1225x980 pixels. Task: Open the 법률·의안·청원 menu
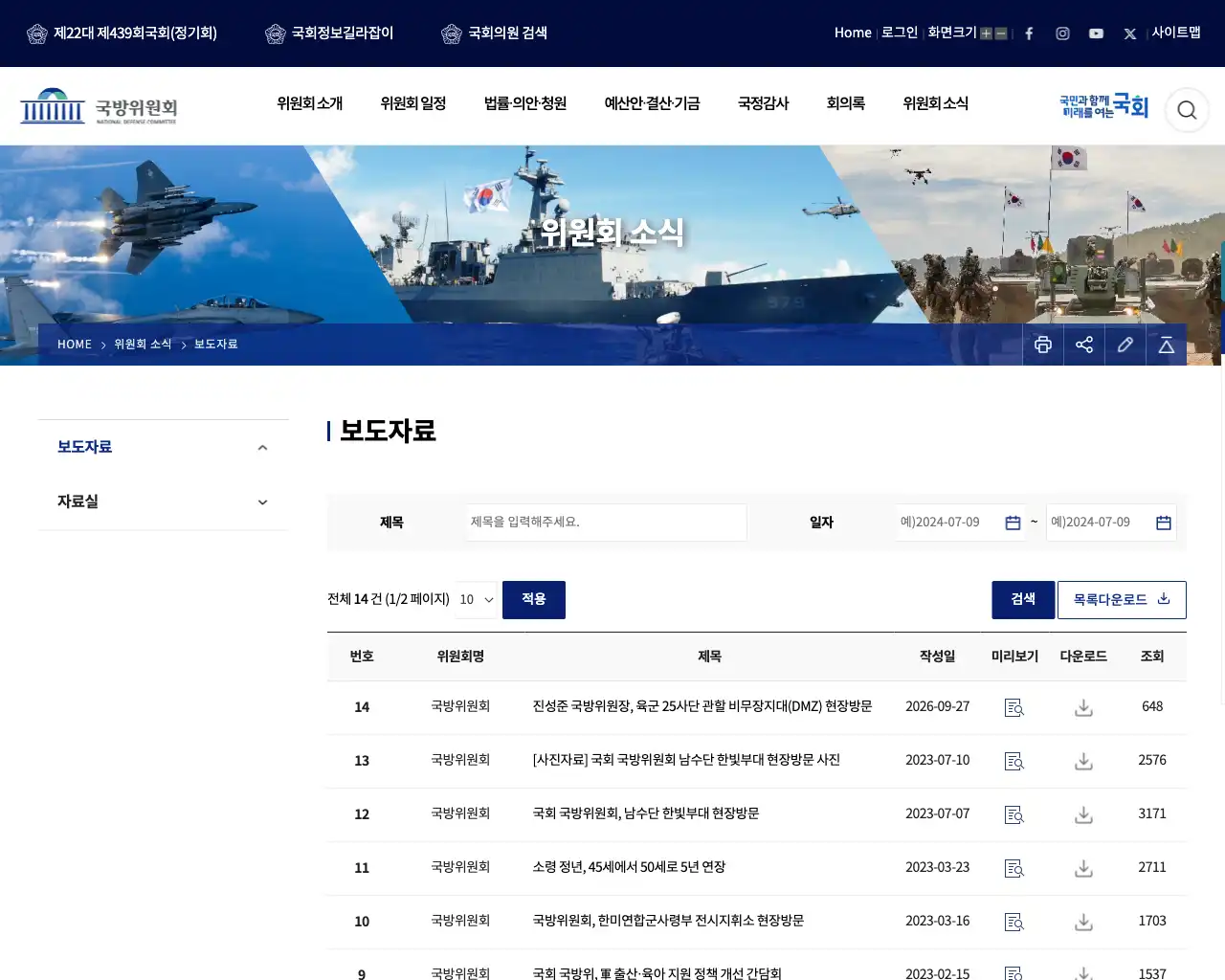pyautogui.click(x=525, y=103)
